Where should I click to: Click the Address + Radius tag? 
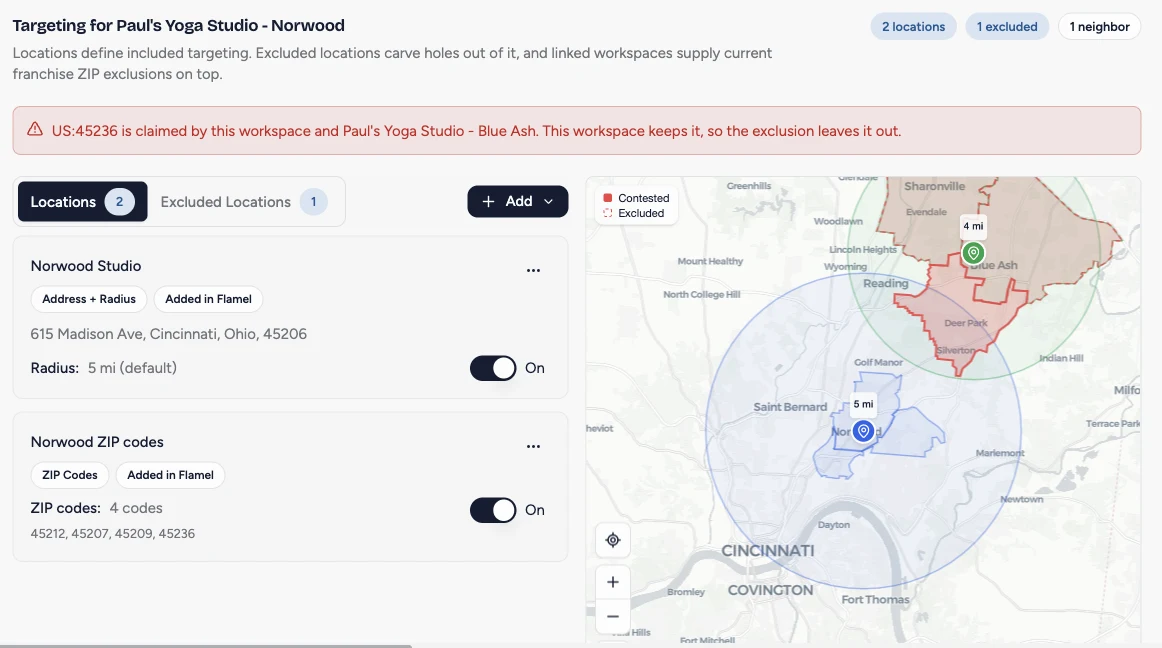click(x=89, y=299)
